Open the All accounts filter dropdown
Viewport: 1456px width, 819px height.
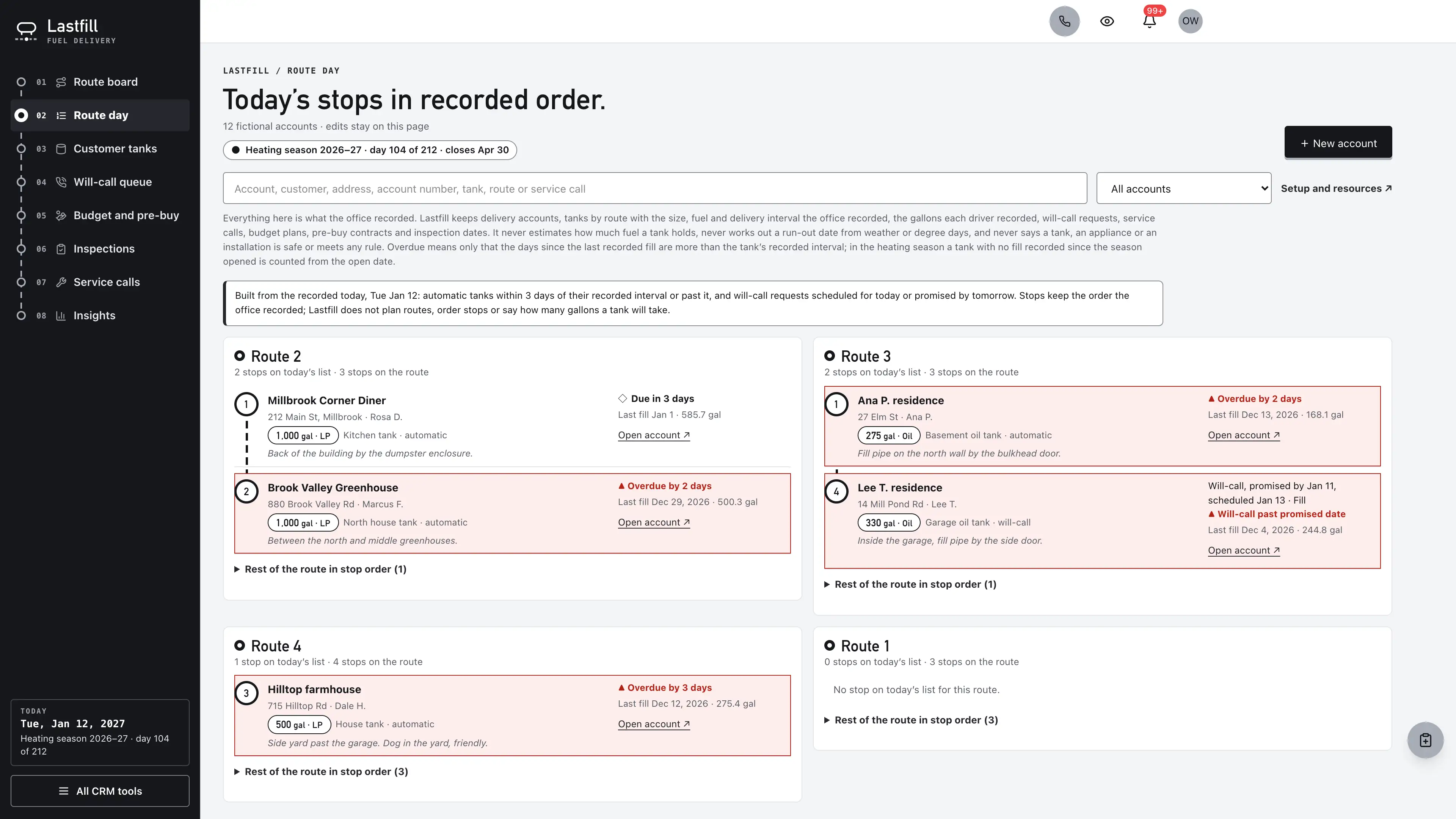(x=1183, y=188)
